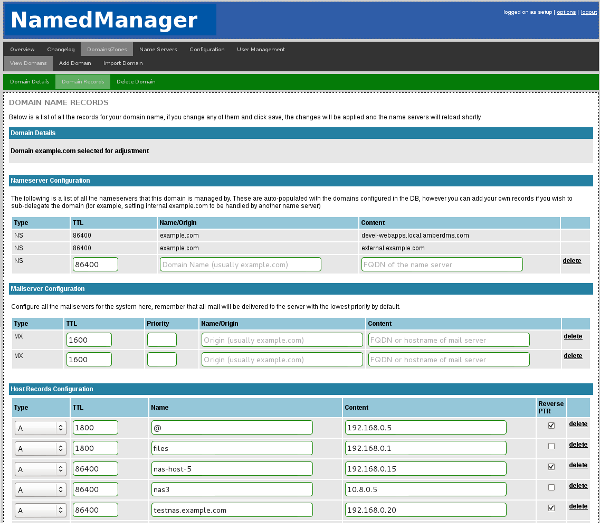Select the View Domains submenu
Screen dimensions: 600x528
28,63
